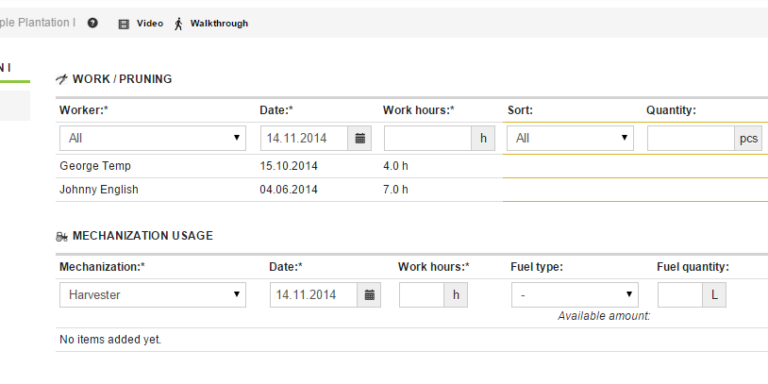Click the pruning shears icon by Work / Pruning
The height and width of the screenshot is (384, 768).
pos(62,79)
